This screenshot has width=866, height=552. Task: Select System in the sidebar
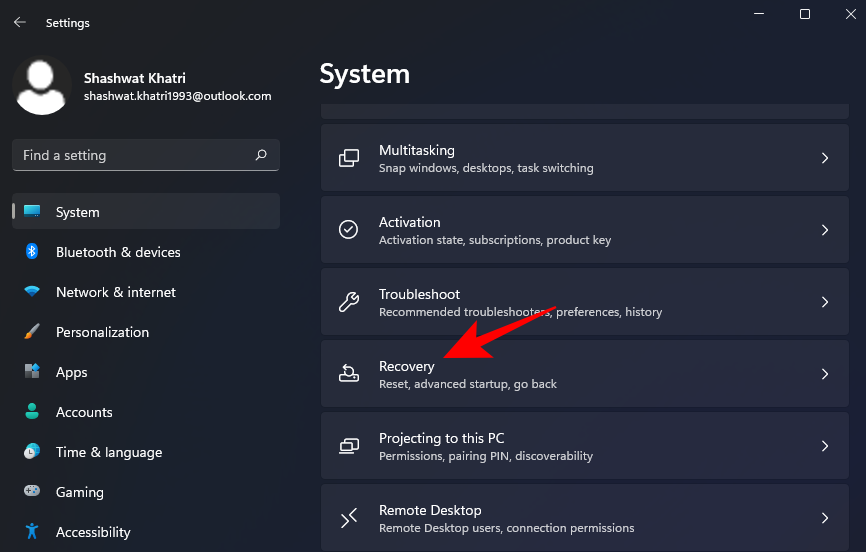pos(146,212)
